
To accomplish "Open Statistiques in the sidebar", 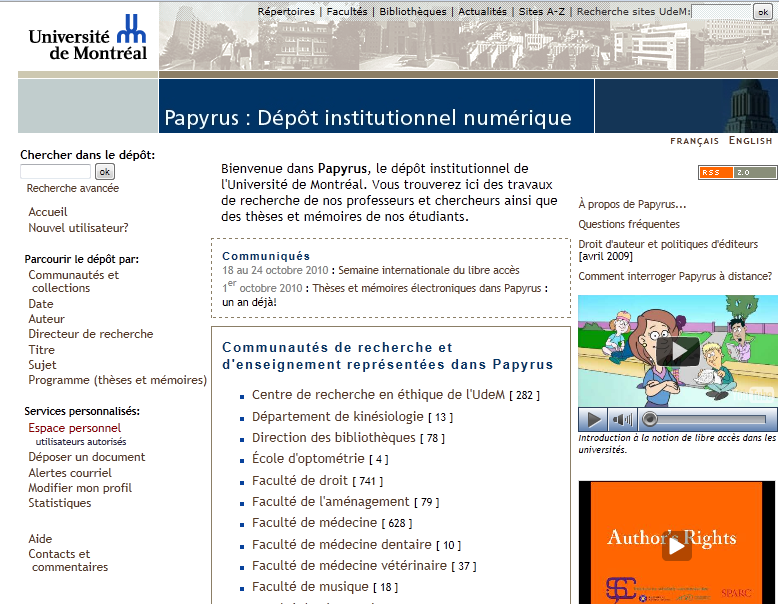I will pyautogui.click(x=60, y=503).
